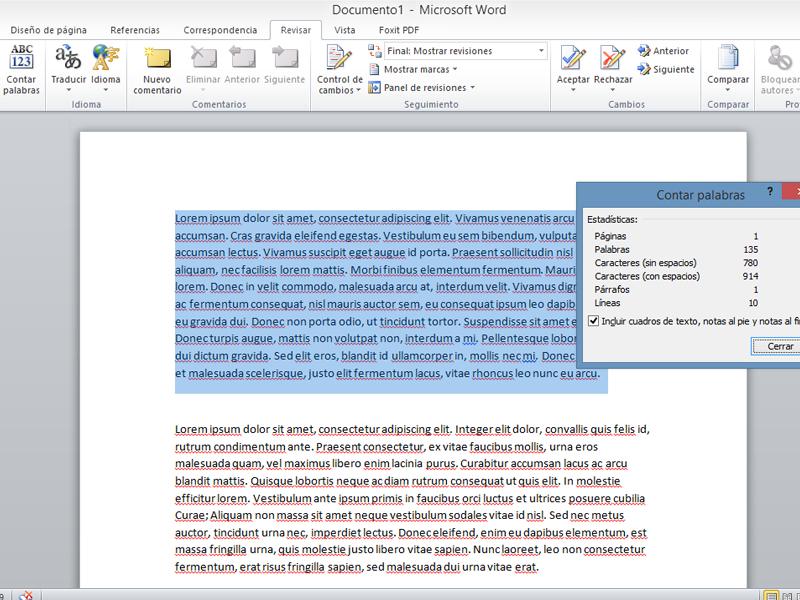Click the help question mark in dialog

coord(769,191)
